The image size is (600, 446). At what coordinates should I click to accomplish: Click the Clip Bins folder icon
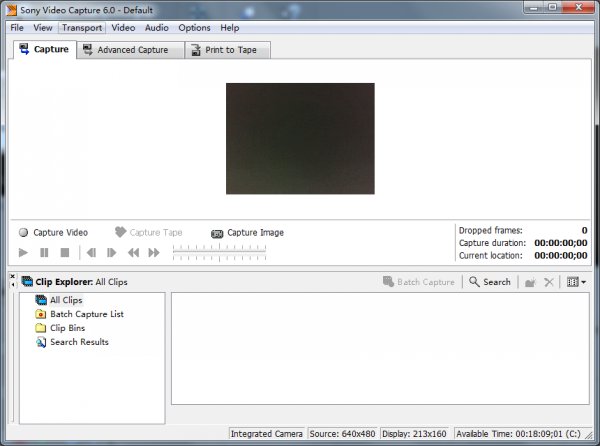pyautogui.click(x=41, y=328)
